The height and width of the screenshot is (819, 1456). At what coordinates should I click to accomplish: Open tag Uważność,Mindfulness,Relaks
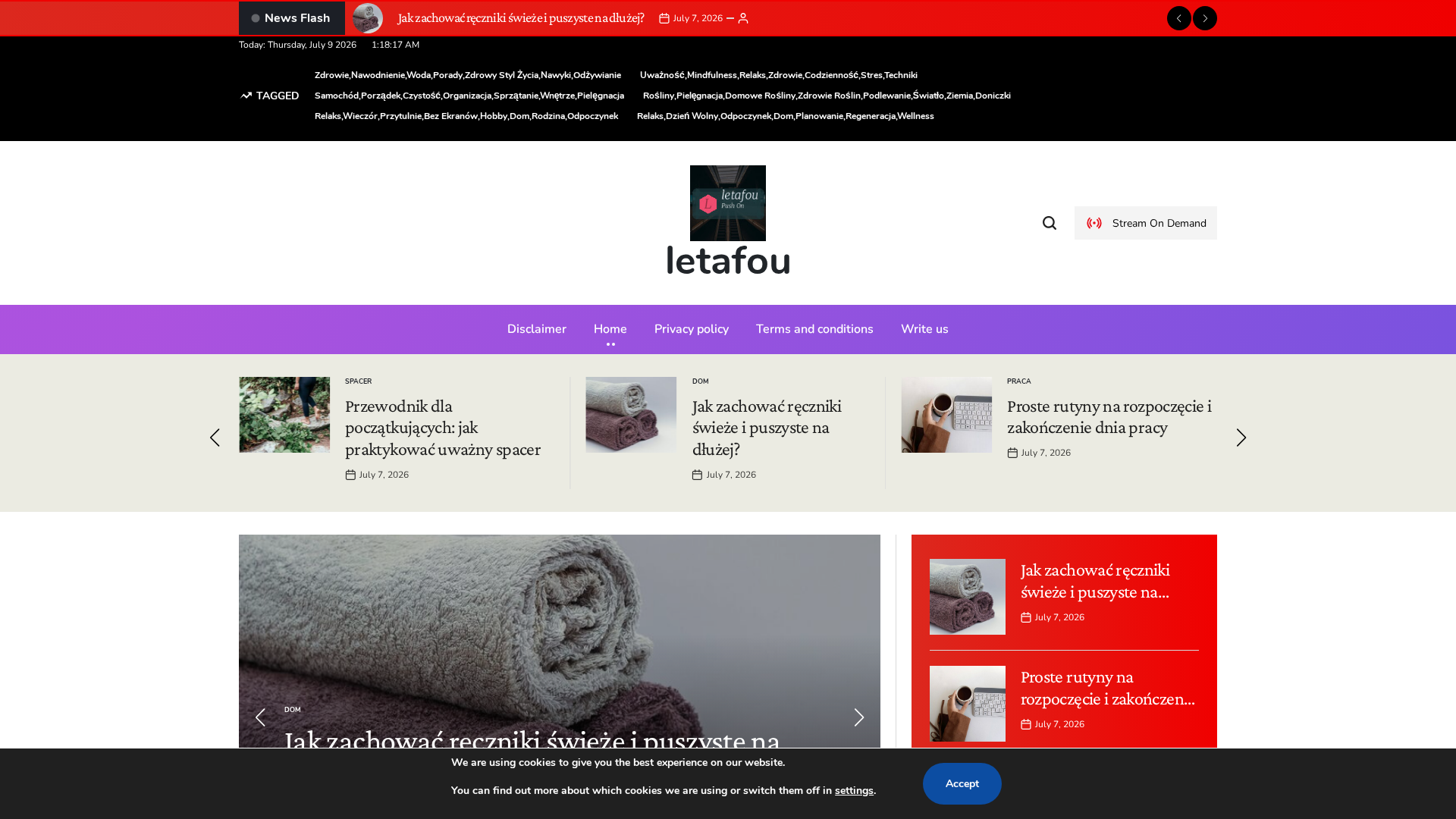[x=779, y=75]
